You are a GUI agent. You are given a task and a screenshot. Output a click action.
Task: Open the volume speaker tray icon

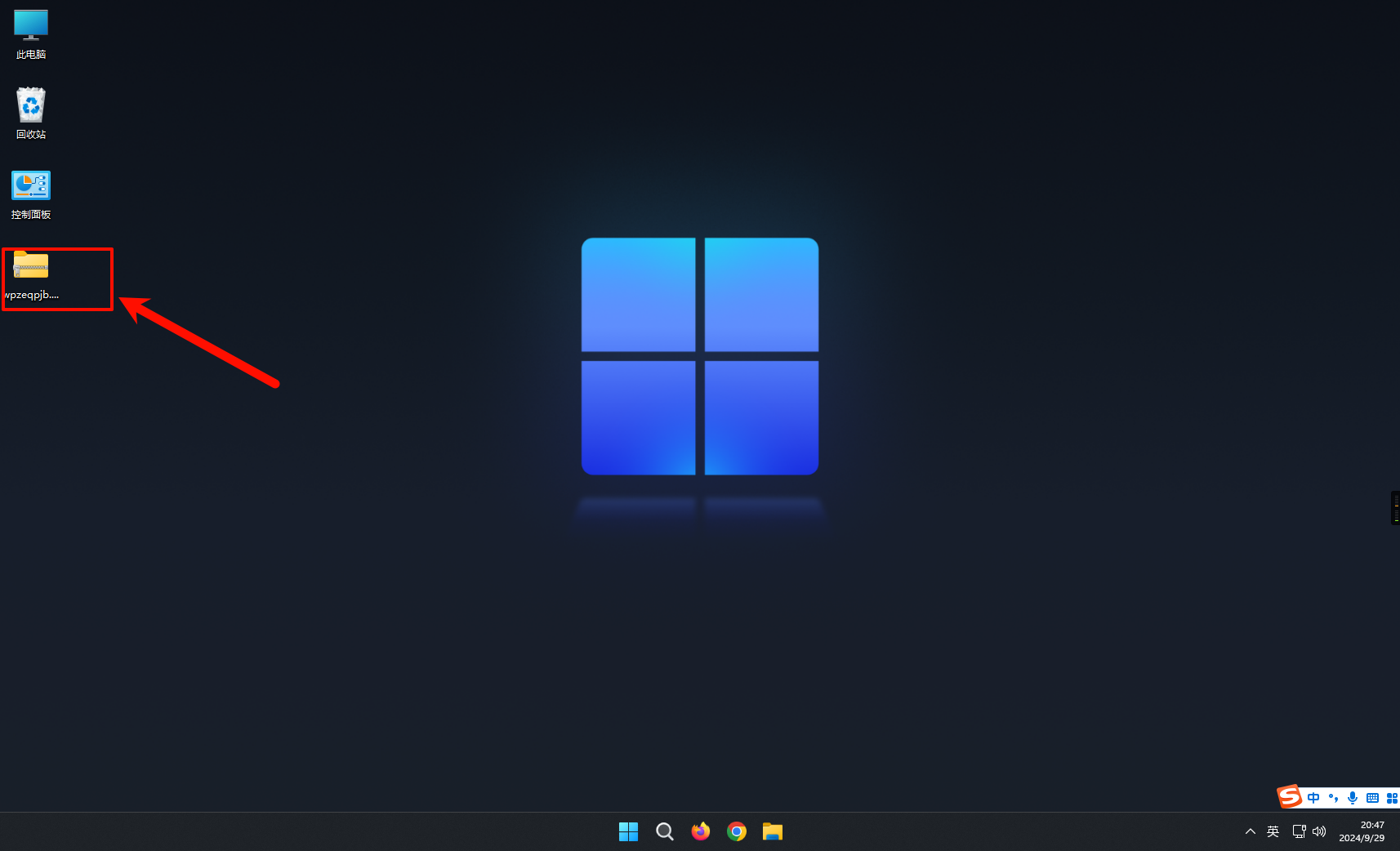pos(1319,831)
